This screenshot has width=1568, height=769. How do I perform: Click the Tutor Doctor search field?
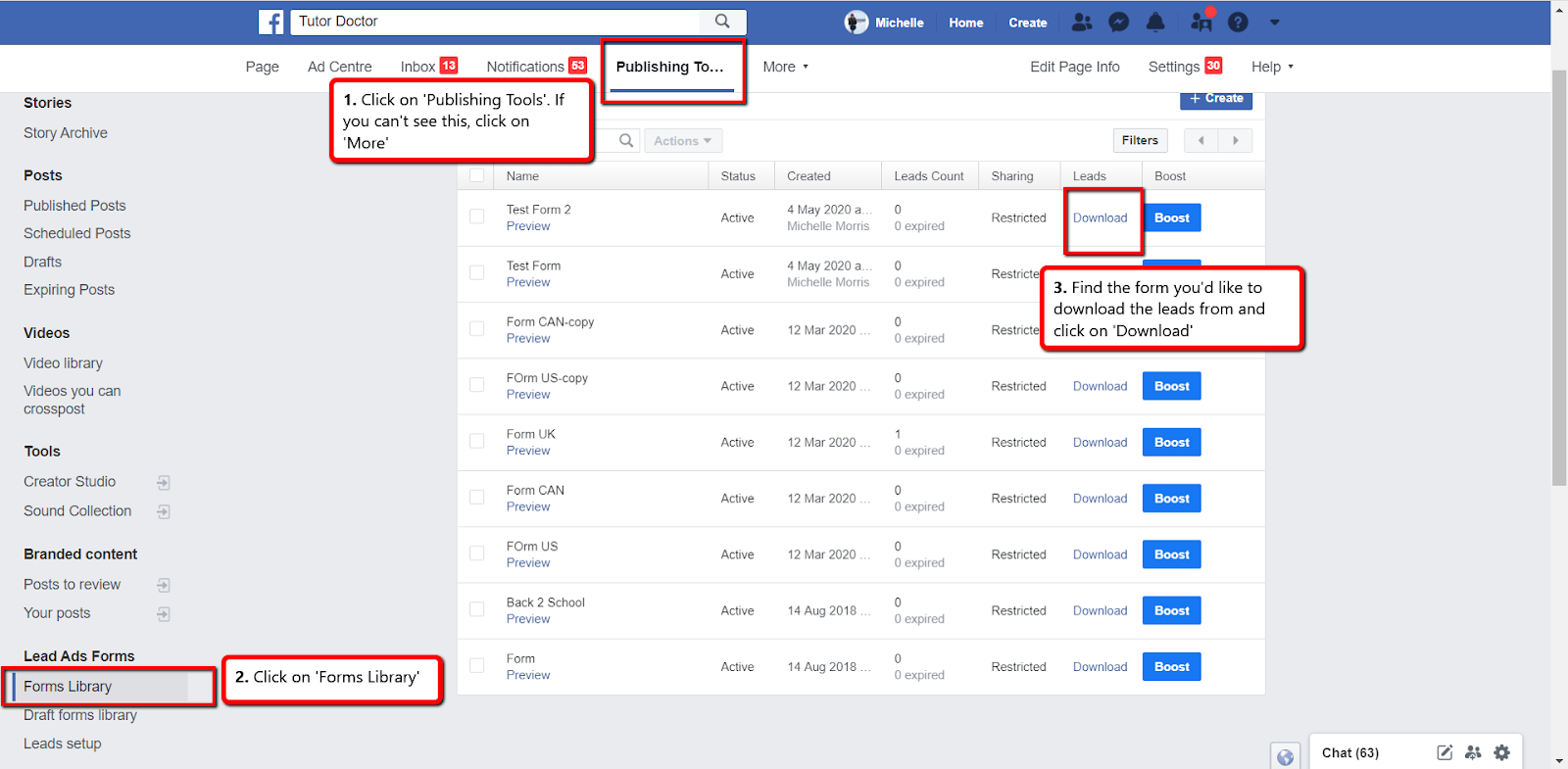pyautogui.click(x=496, y=22)
